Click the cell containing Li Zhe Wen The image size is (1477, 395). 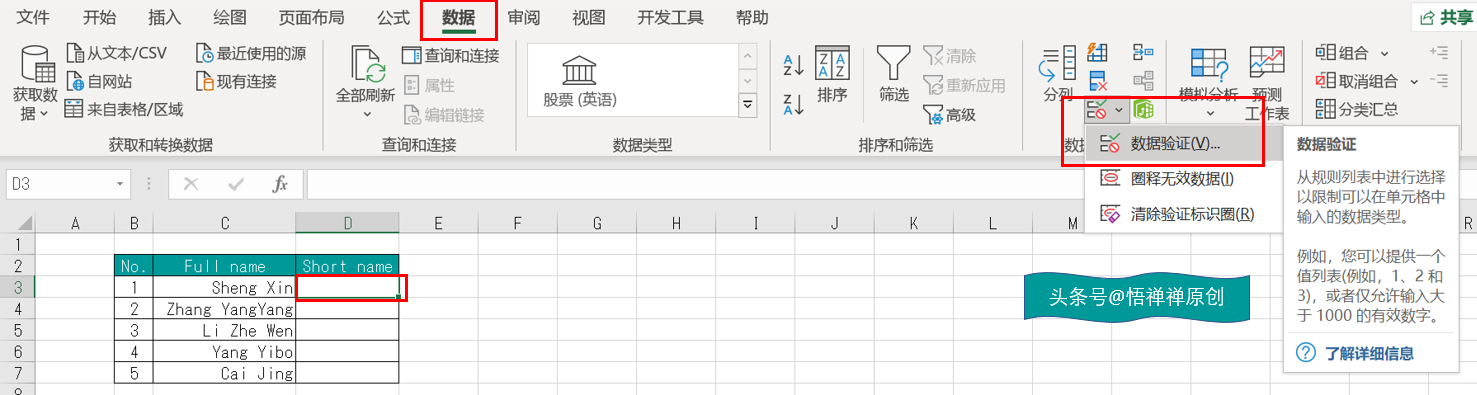(x=225, y=330)
